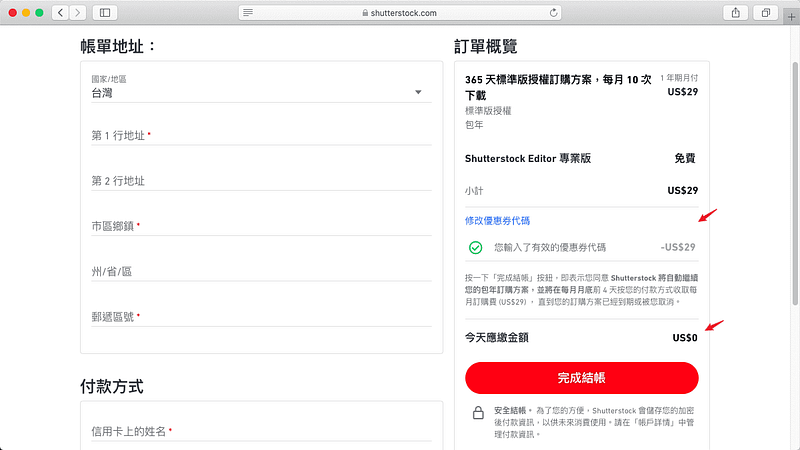Click the red 完成結帳 button
800x450 pixels.
coord(582,378)
